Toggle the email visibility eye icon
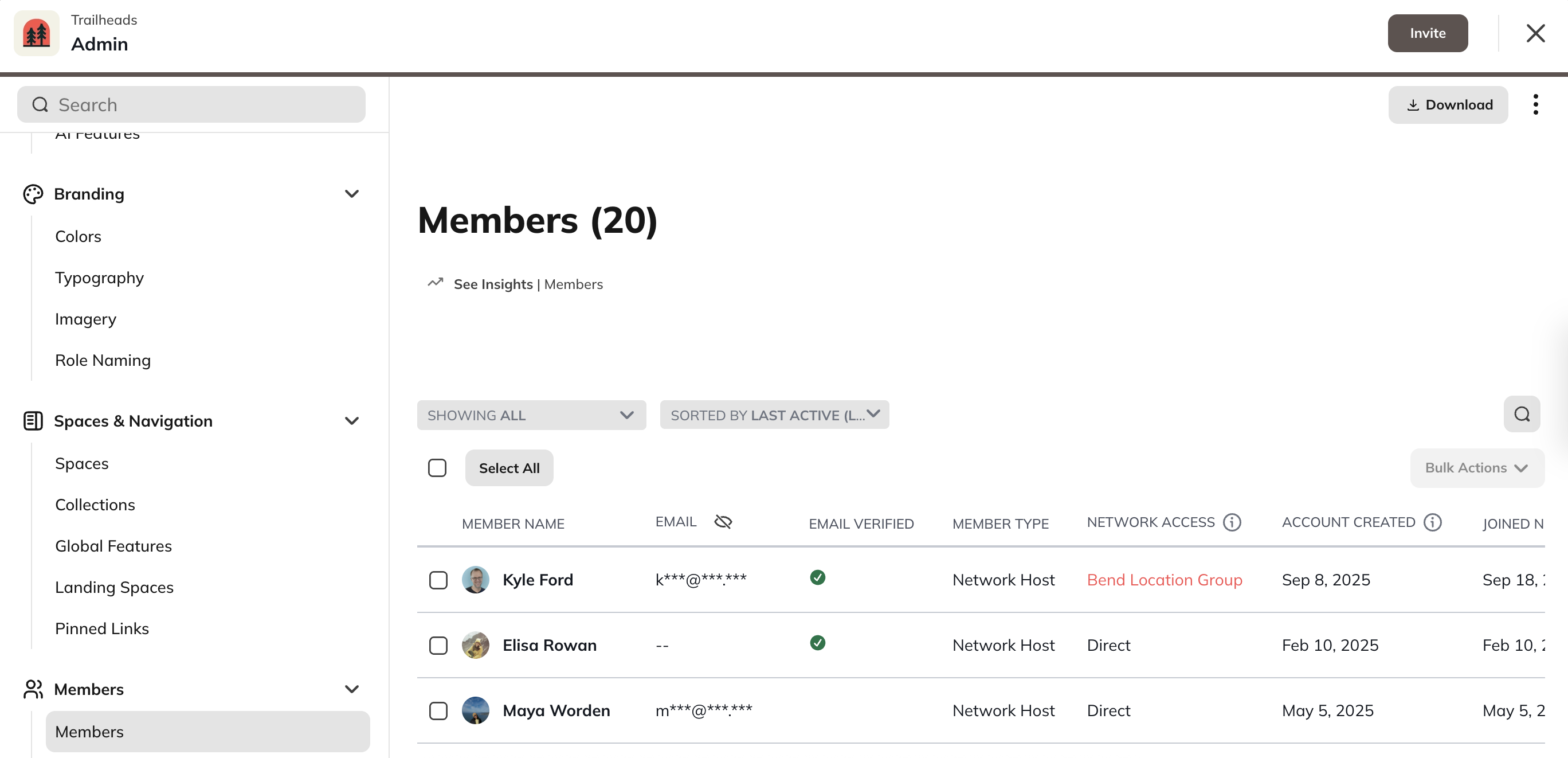This screenshot has width=1568, height=758. [723, 522]
